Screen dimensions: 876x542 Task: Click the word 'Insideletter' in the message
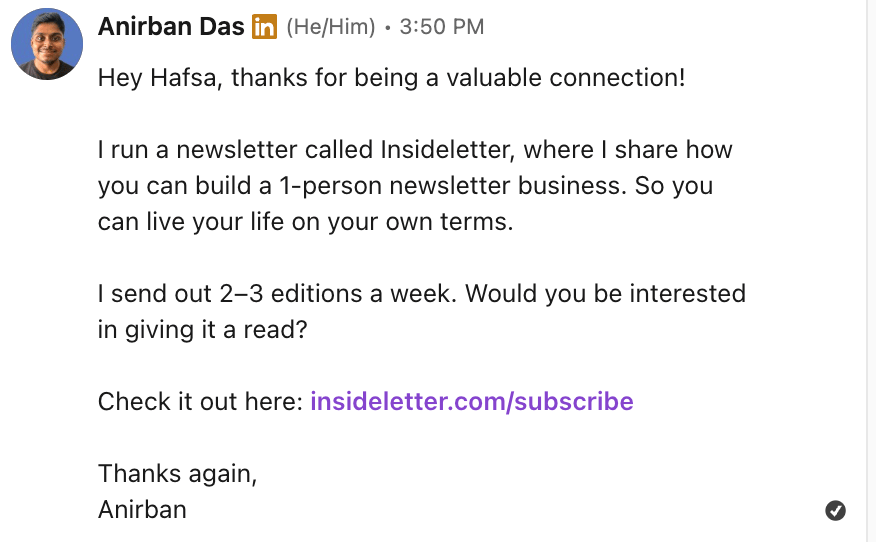pos(447,150)
